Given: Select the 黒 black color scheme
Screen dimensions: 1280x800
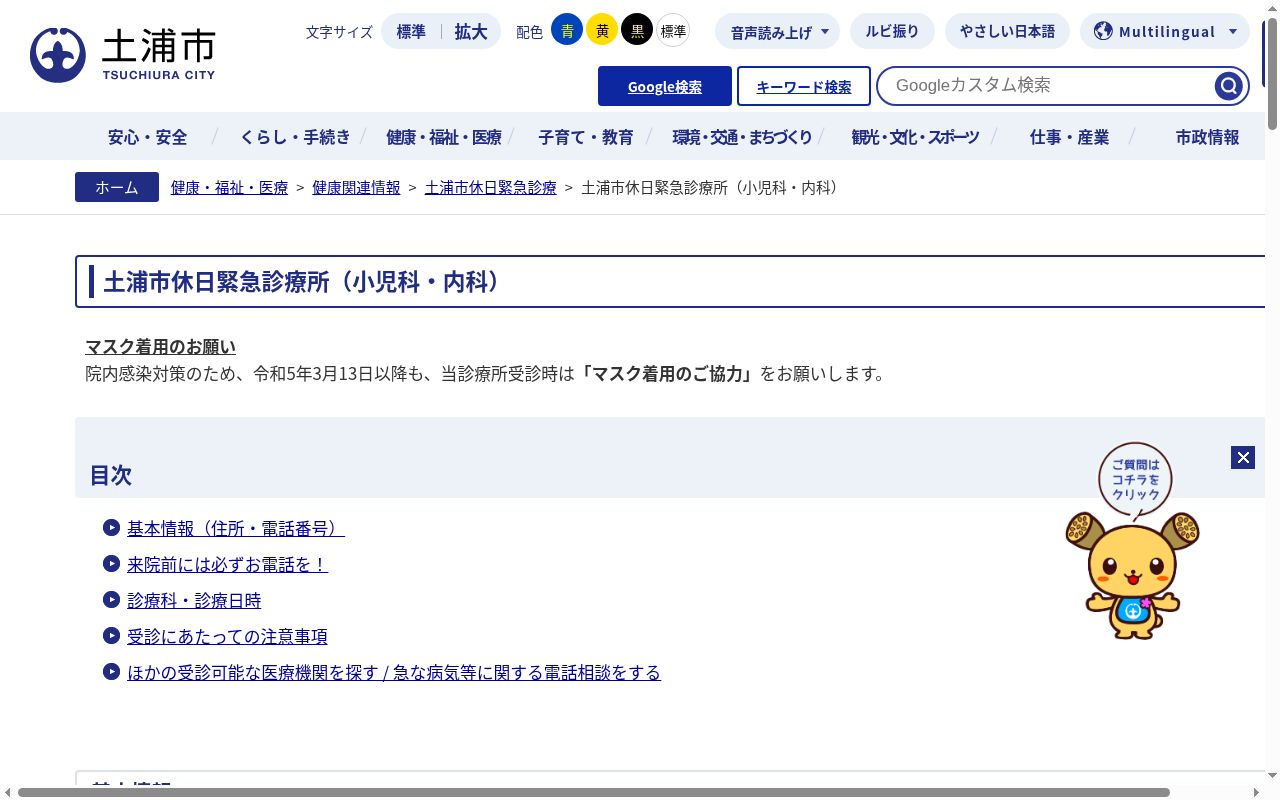Looking at the screenshot, I should [x=637, y=30].
